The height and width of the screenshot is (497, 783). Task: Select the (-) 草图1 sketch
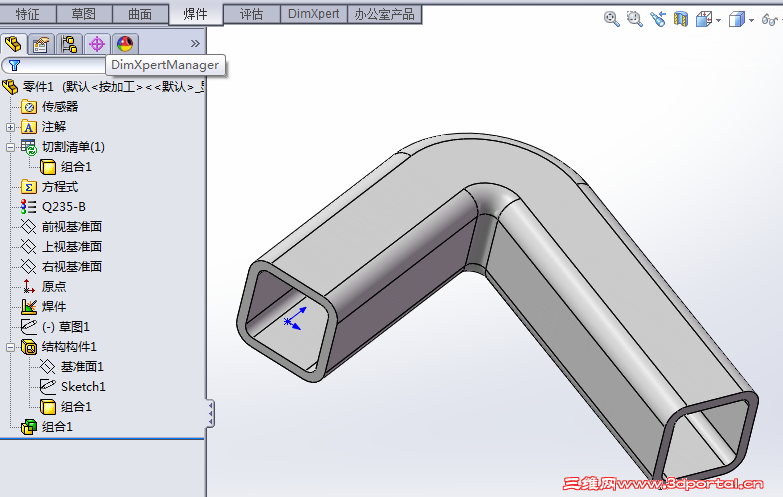(66, 327)
